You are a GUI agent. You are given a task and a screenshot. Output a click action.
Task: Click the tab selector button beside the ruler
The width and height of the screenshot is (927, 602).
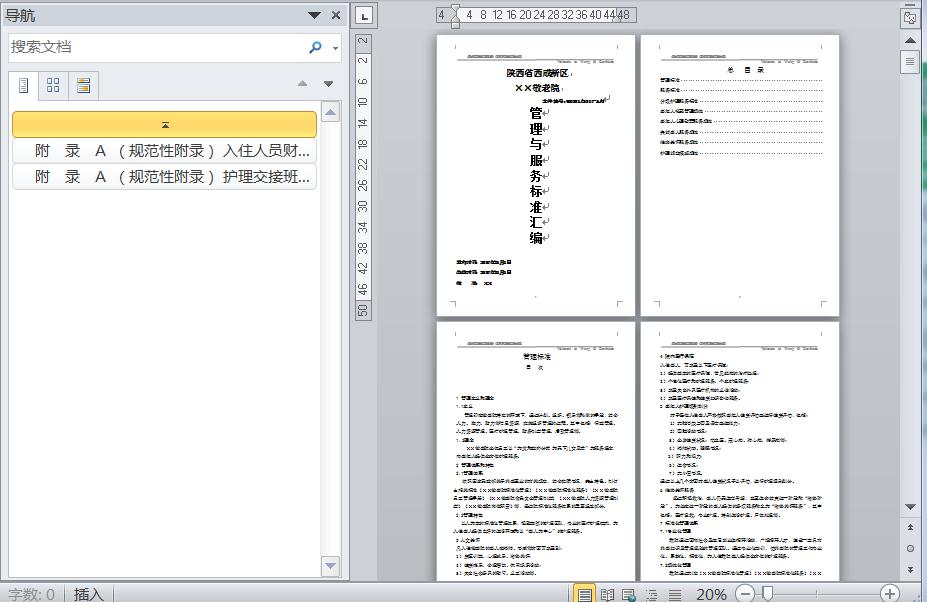[365, 16]
